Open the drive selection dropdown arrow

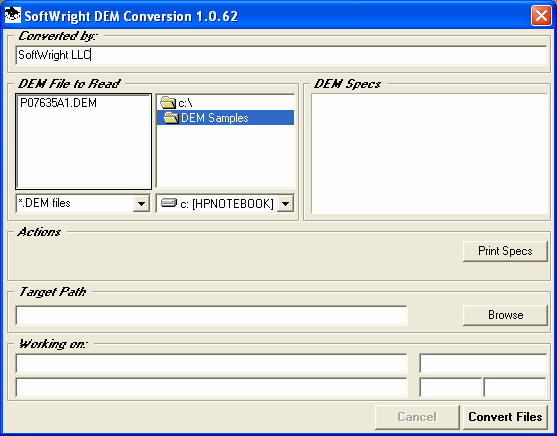[x=285, y=204]
